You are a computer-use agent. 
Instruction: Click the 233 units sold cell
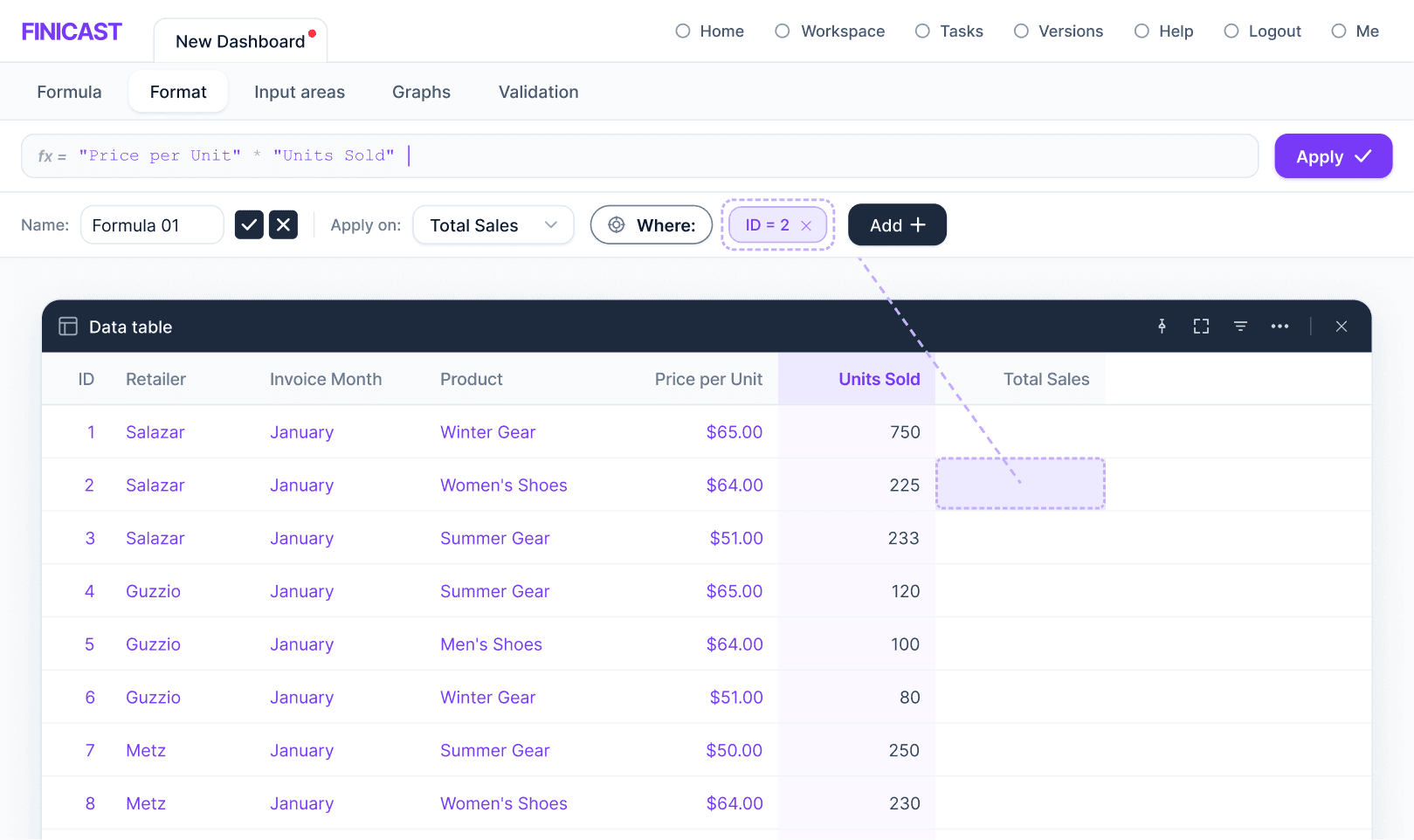904,539
